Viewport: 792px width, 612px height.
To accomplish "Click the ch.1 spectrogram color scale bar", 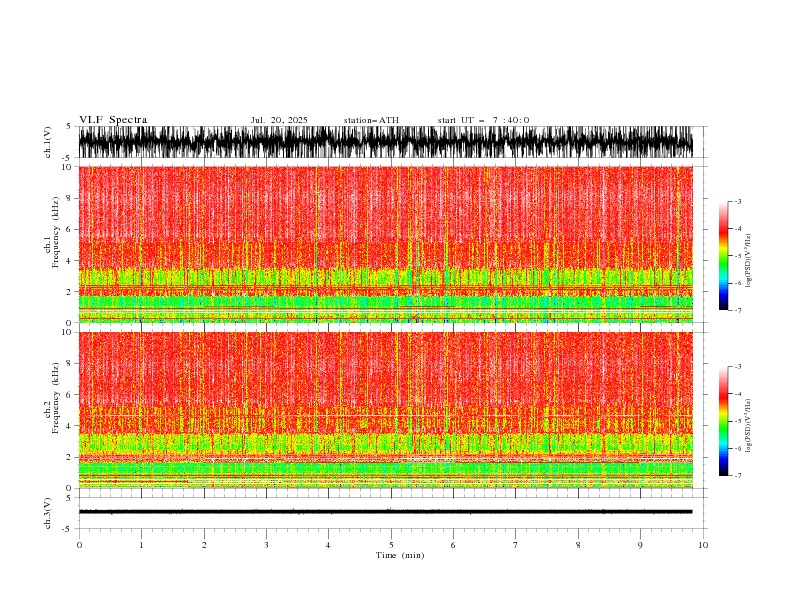I will [x=723, y=256].
